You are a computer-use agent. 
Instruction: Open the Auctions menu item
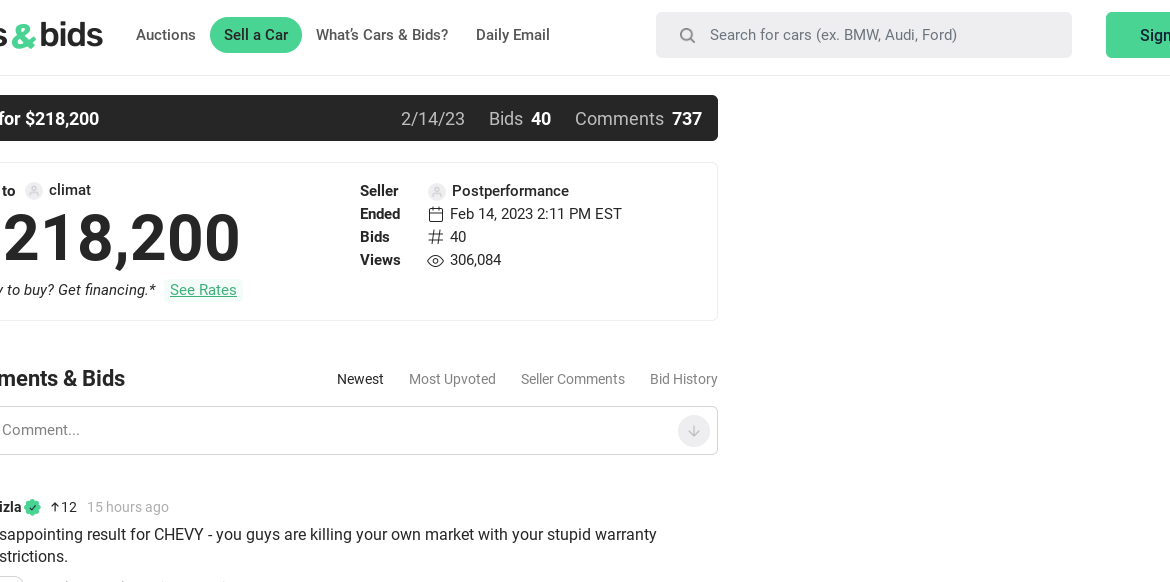coord(166,35)
